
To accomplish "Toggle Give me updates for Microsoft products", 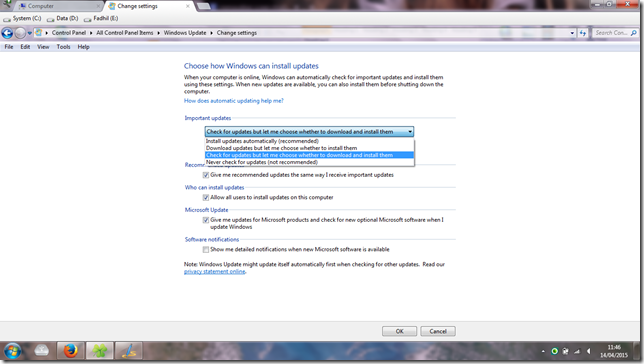I will click(x=206, y=220).
